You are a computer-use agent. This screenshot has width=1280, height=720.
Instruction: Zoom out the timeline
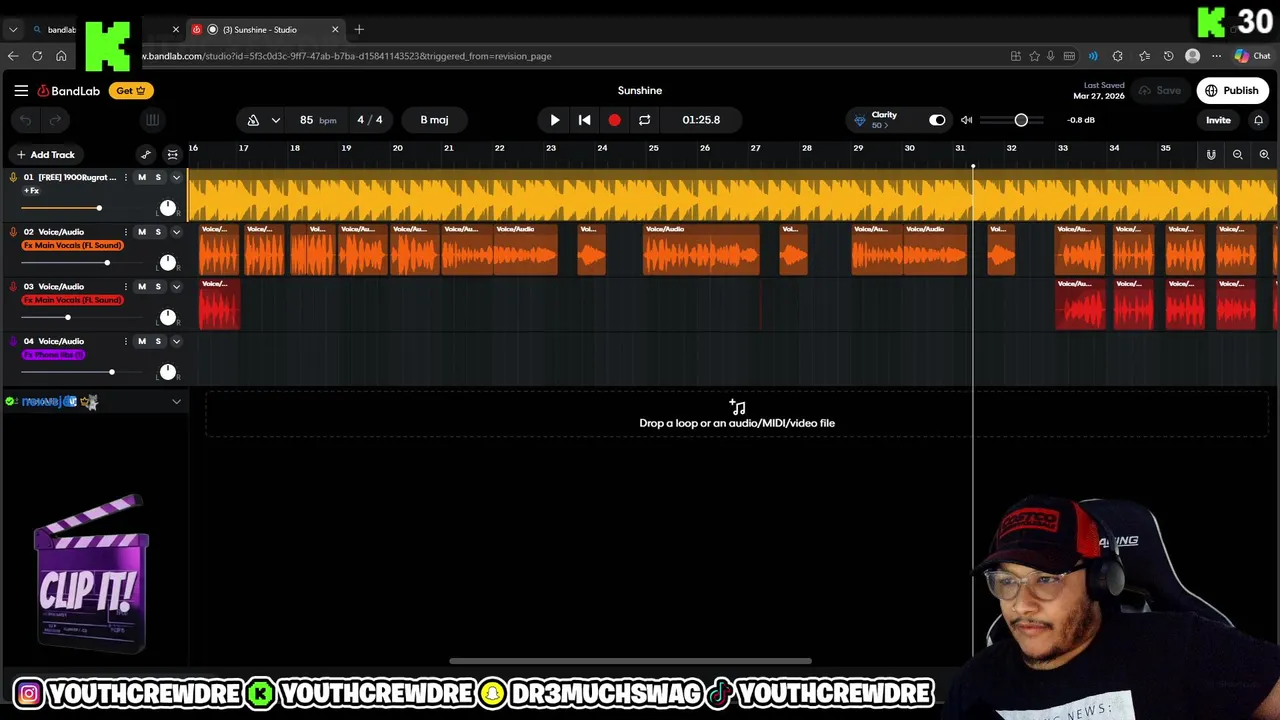pos(1238,155)
